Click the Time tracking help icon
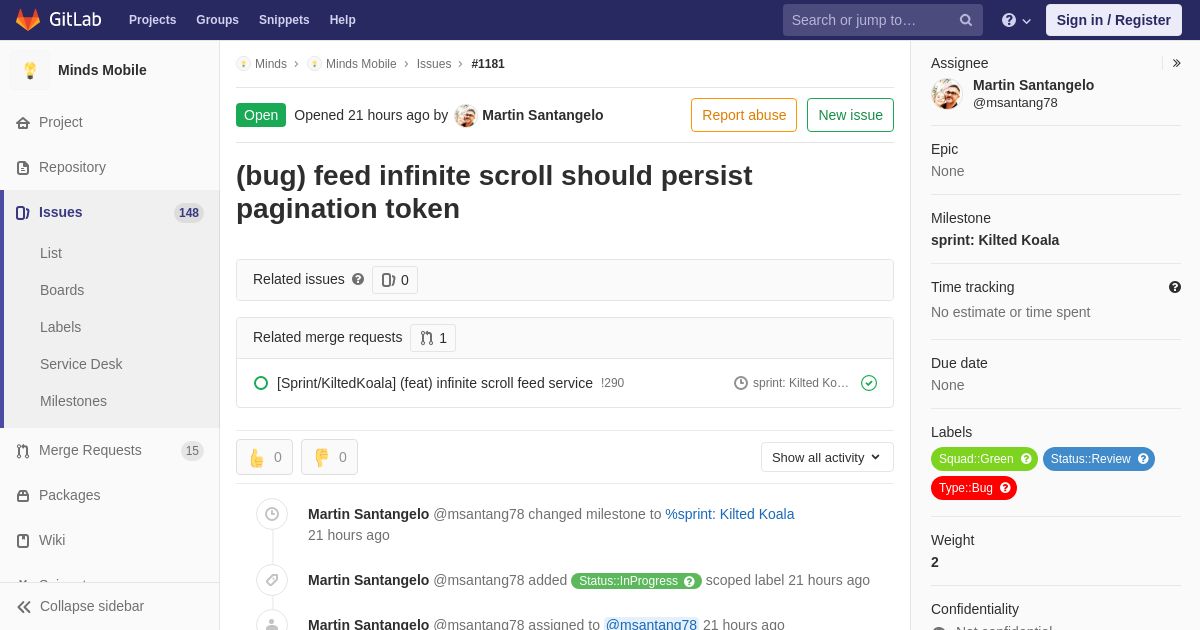This screenshot has width=1200, height=630. coord(1175,287)
